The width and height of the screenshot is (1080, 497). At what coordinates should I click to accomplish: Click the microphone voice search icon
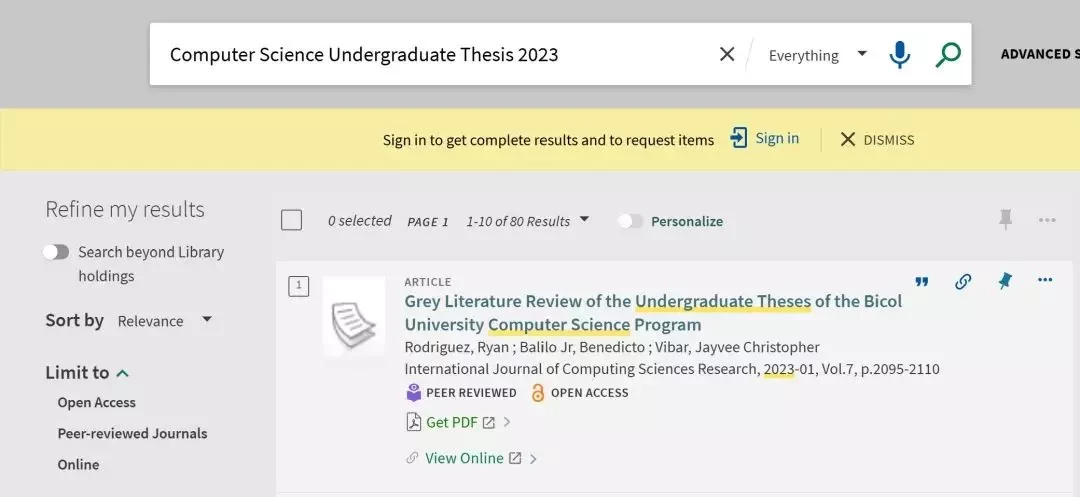[900, 54]
